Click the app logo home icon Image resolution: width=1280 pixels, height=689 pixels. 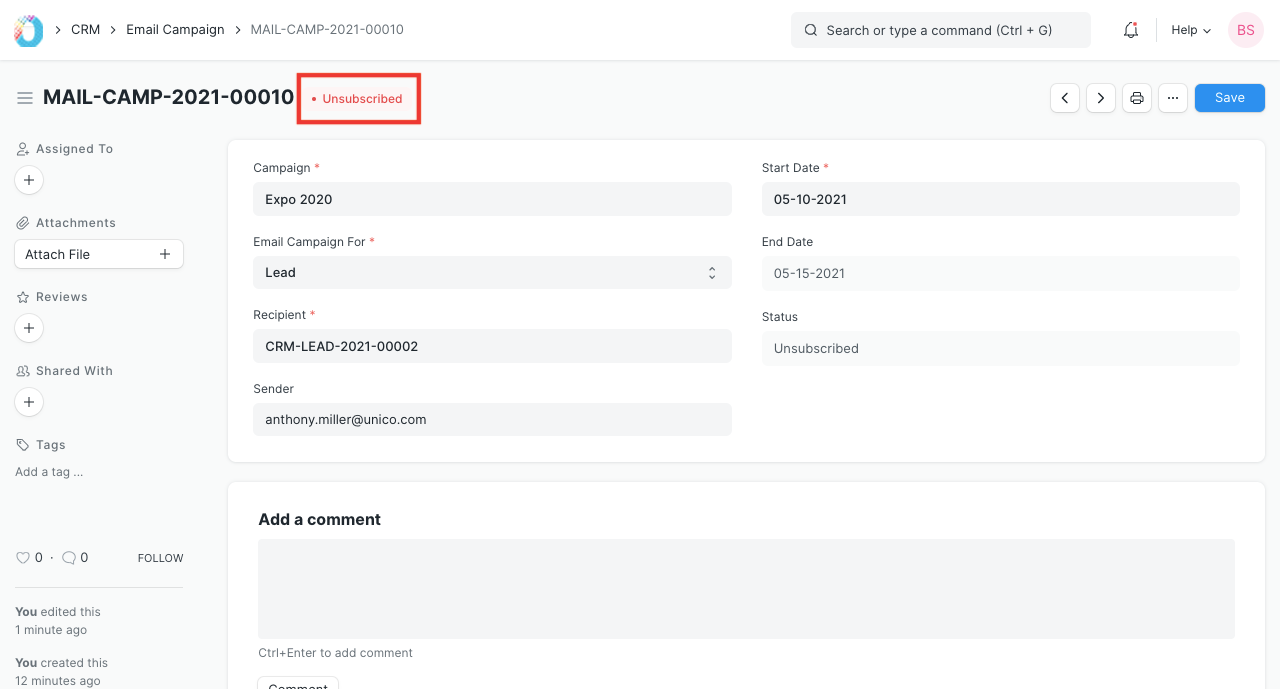[28, 30]
